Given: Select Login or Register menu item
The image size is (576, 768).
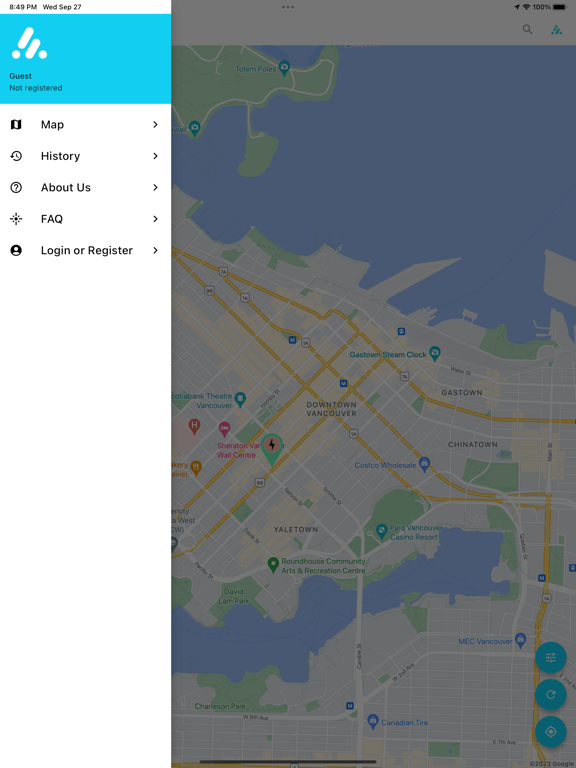Looking at the screenshot, I should tap(85, 250).
